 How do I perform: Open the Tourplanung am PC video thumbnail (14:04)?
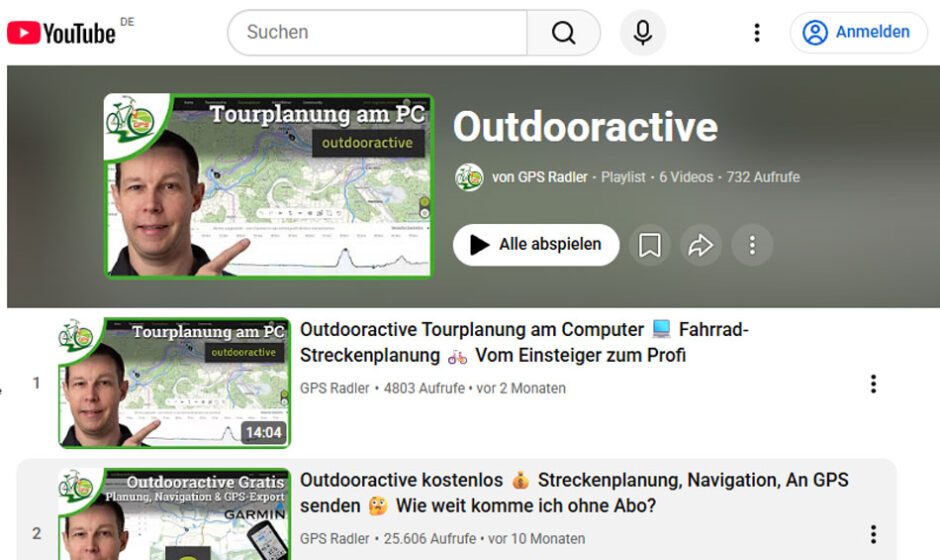pos(174,383)
